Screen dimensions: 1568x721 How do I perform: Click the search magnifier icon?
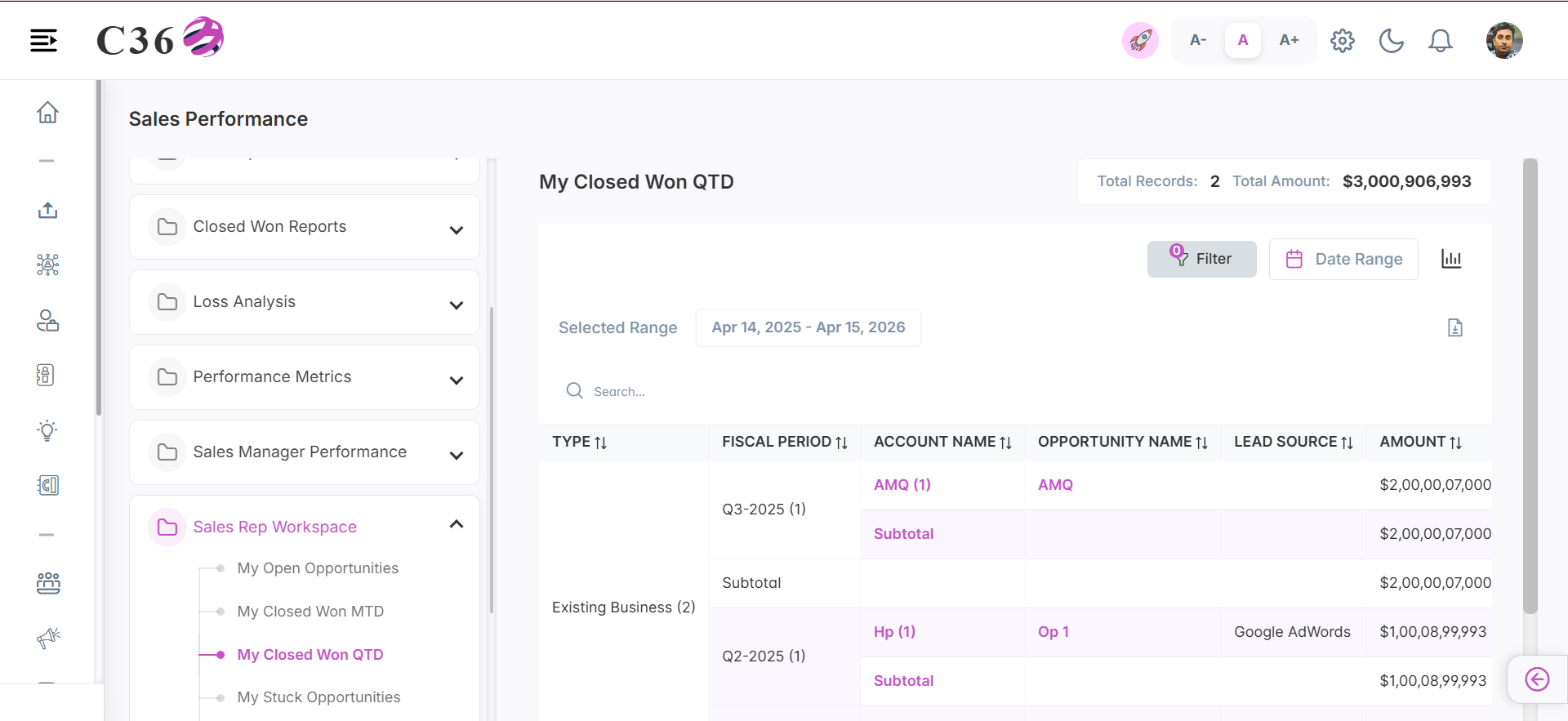pyautogui.click(x=575, y=391)
